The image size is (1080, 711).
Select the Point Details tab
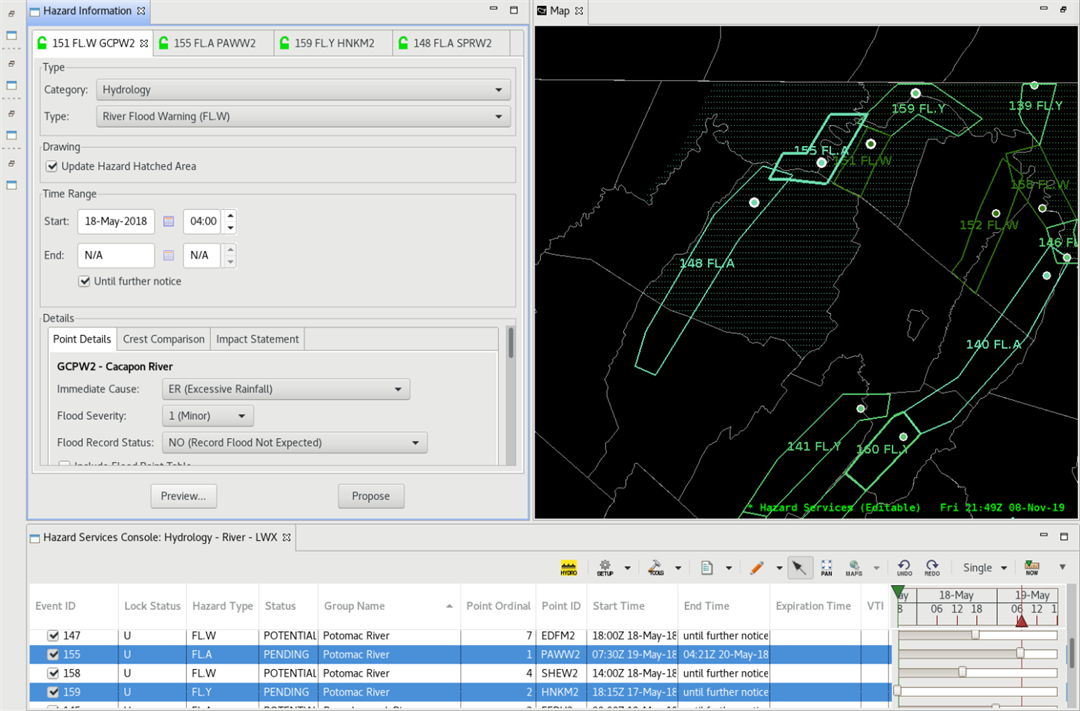click(x=82, y=339)
